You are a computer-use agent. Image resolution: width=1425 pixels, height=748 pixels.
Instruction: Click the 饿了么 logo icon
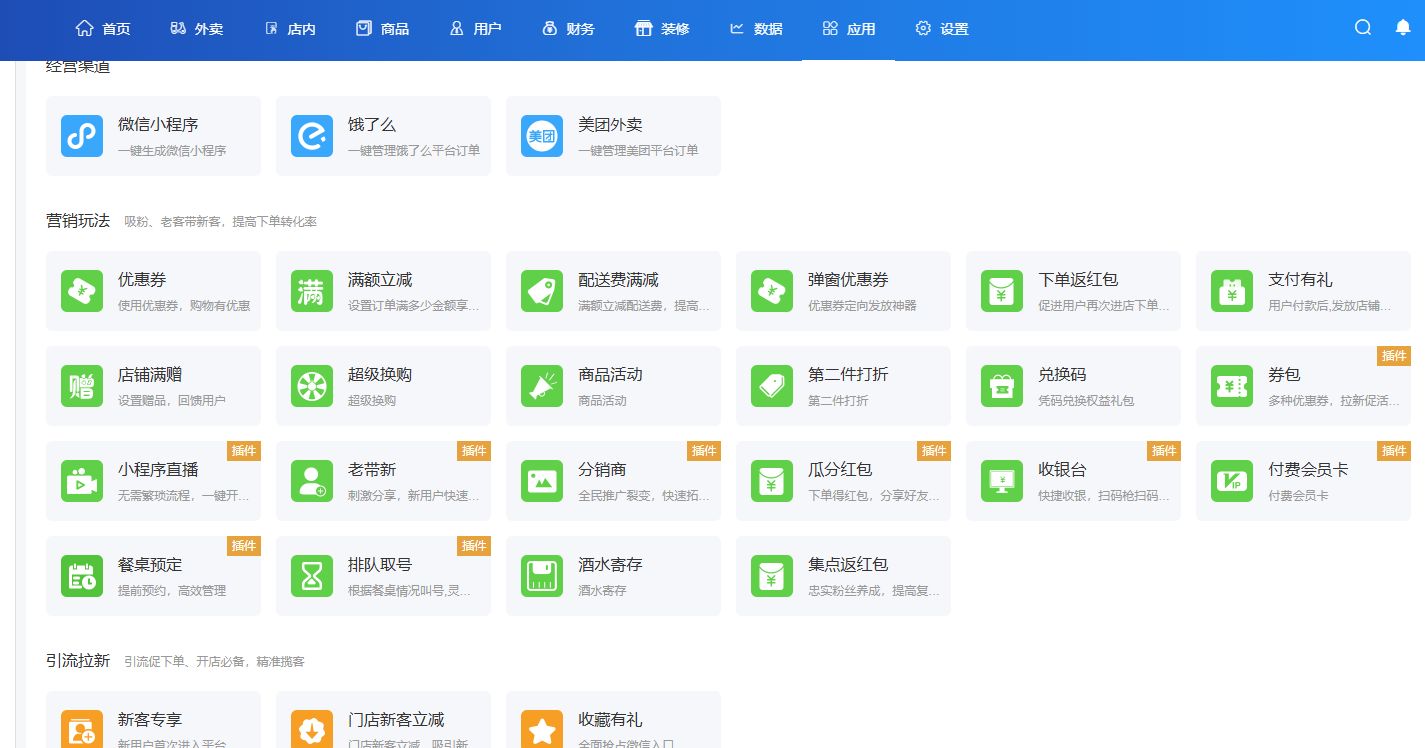pos(312,136)
